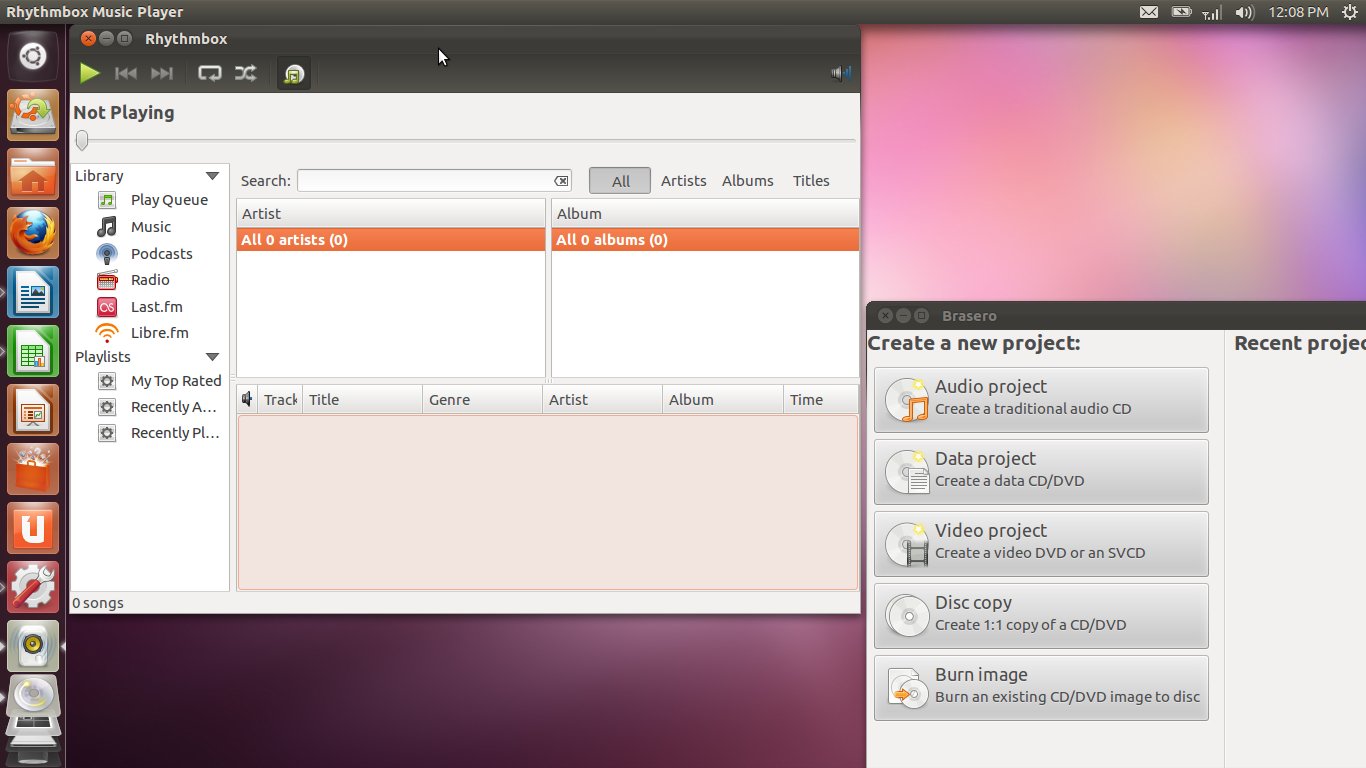Sort by the Album browser column header
The image size is (1366, 768).
click(705, 214)
